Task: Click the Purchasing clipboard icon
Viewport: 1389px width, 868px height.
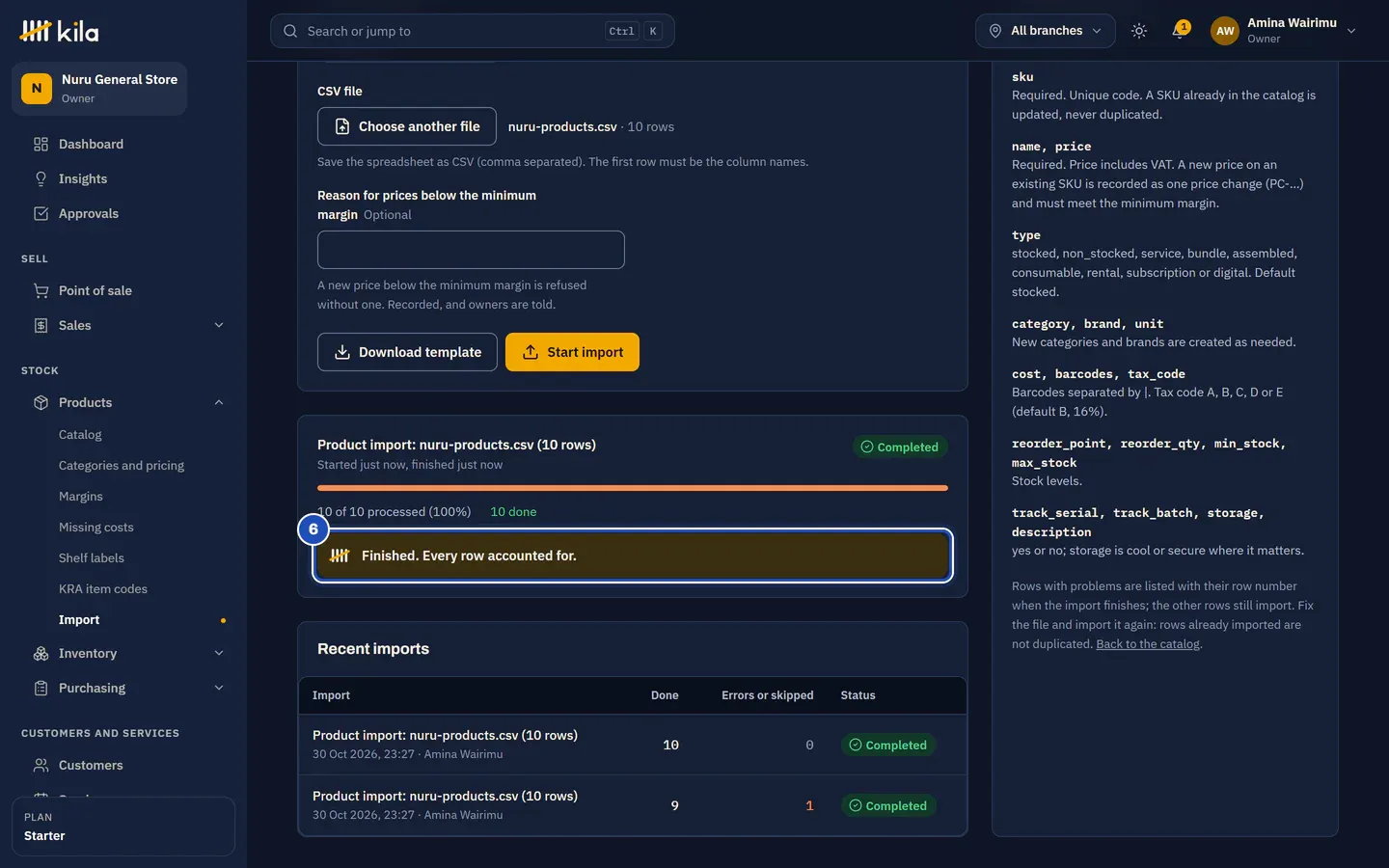Action: pyautogui.click(x=41, y=688)
